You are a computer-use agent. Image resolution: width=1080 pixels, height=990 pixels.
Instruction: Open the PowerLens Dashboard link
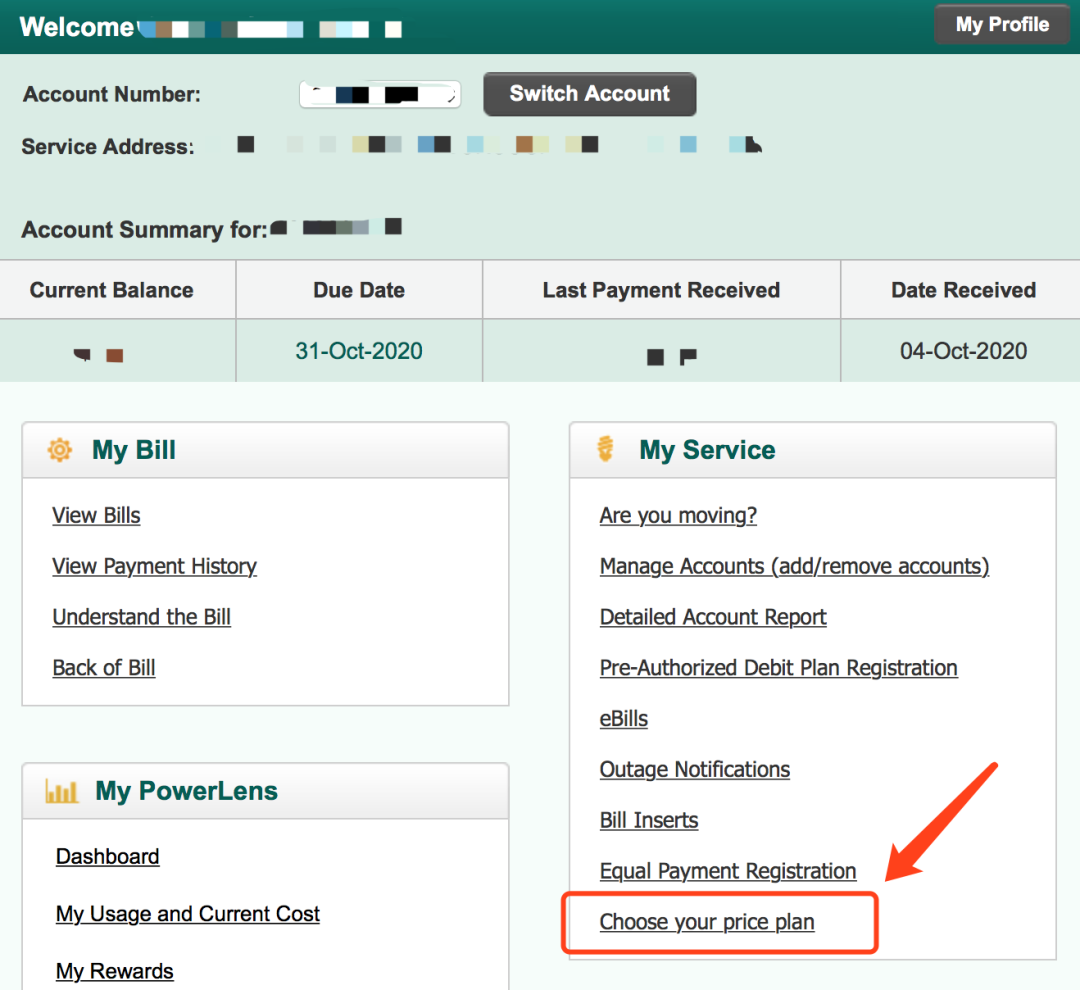pyautogui.click(x=107, y=857)
